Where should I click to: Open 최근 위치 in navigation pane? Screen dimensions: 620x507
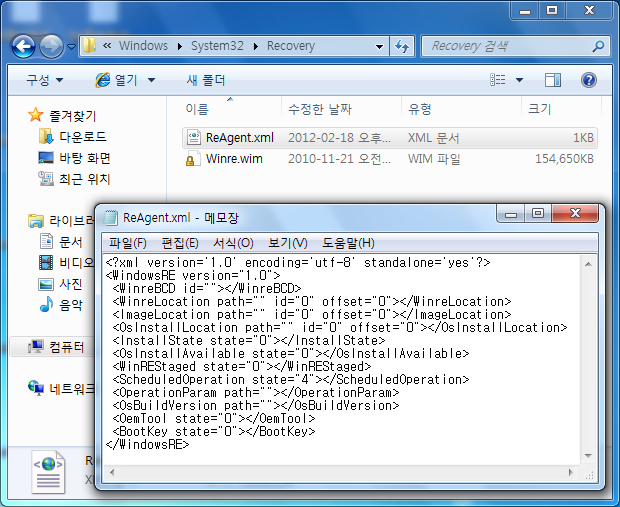[x=85, y=179]
